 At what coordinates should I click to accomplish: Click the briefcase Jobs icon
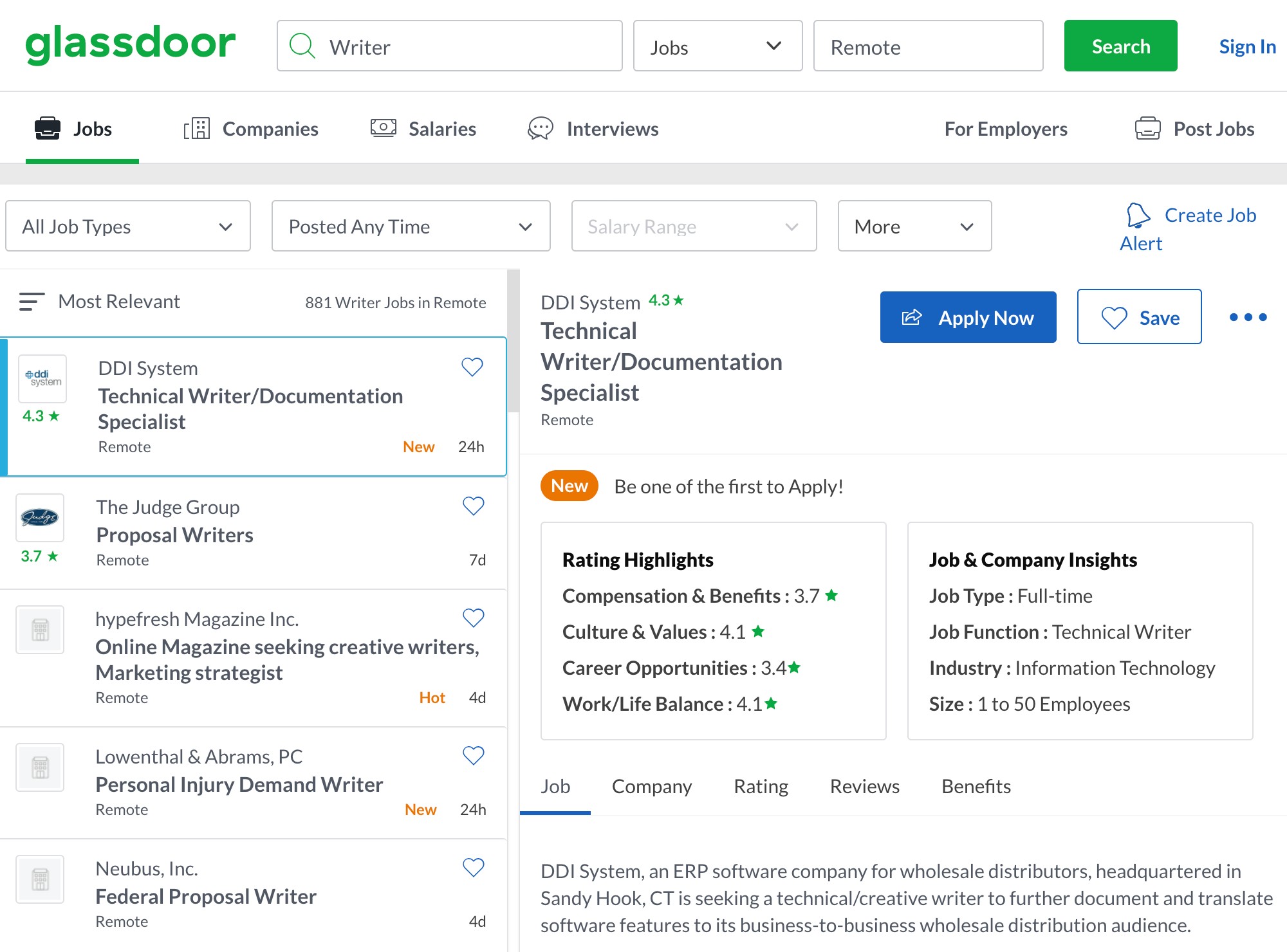[x=48, y=129]
